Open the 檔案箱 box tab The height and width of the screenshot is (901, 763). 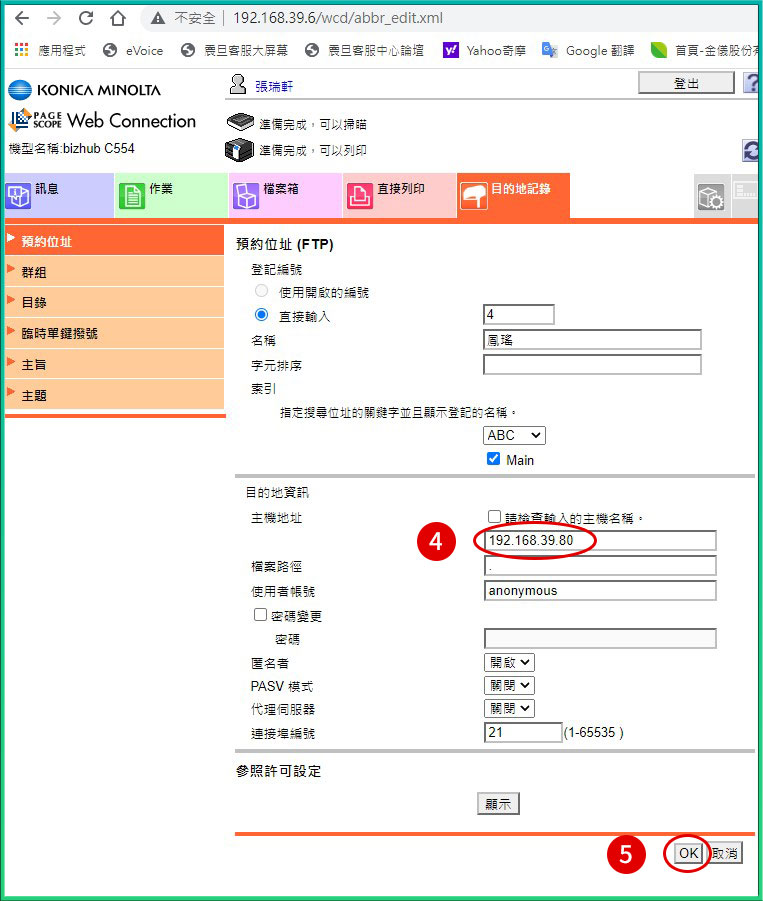tap(286, 195)
